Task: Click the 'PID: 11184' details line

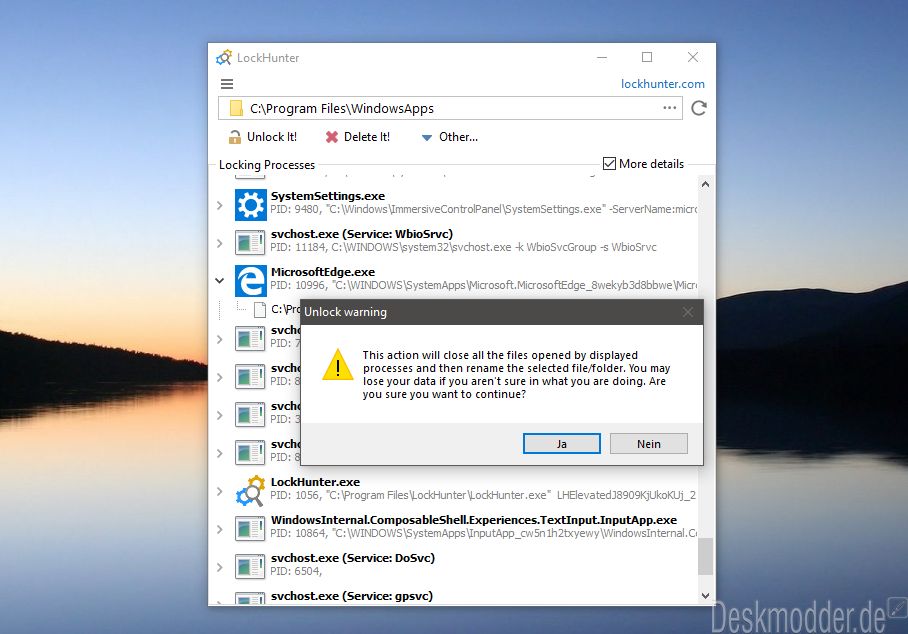Action: 463,247
